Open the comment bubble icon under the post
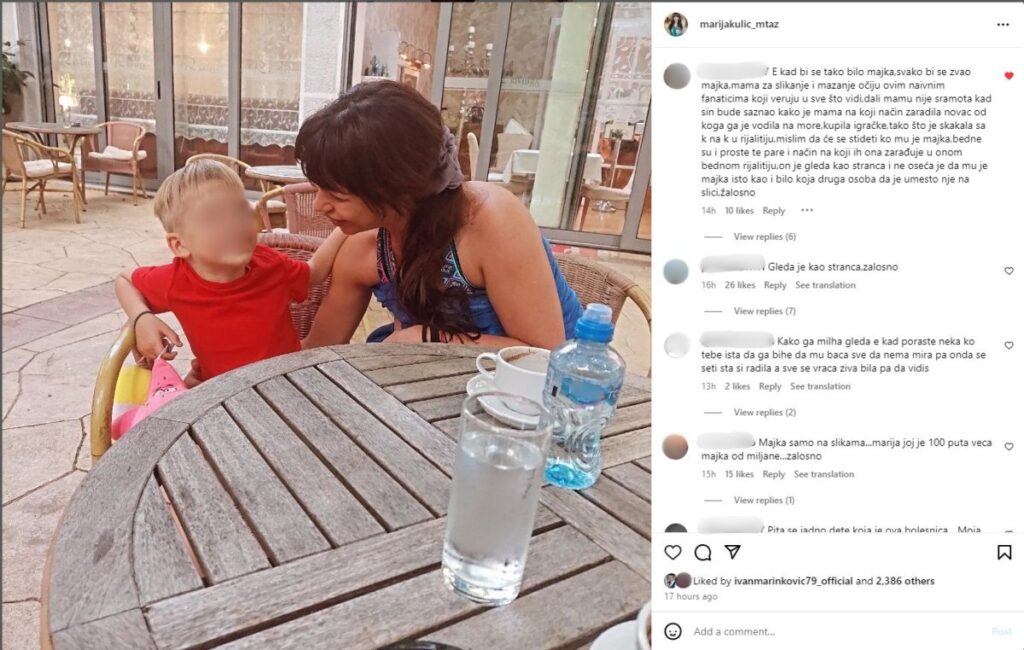Screen dimensions: 1024x650 tap(703, 553)
